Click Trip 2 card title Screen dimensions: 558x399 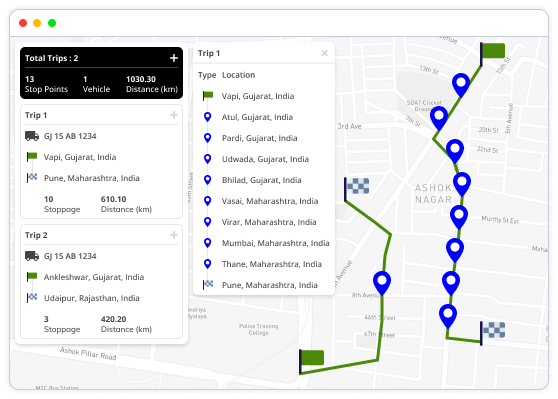click(x=36, y=235)
